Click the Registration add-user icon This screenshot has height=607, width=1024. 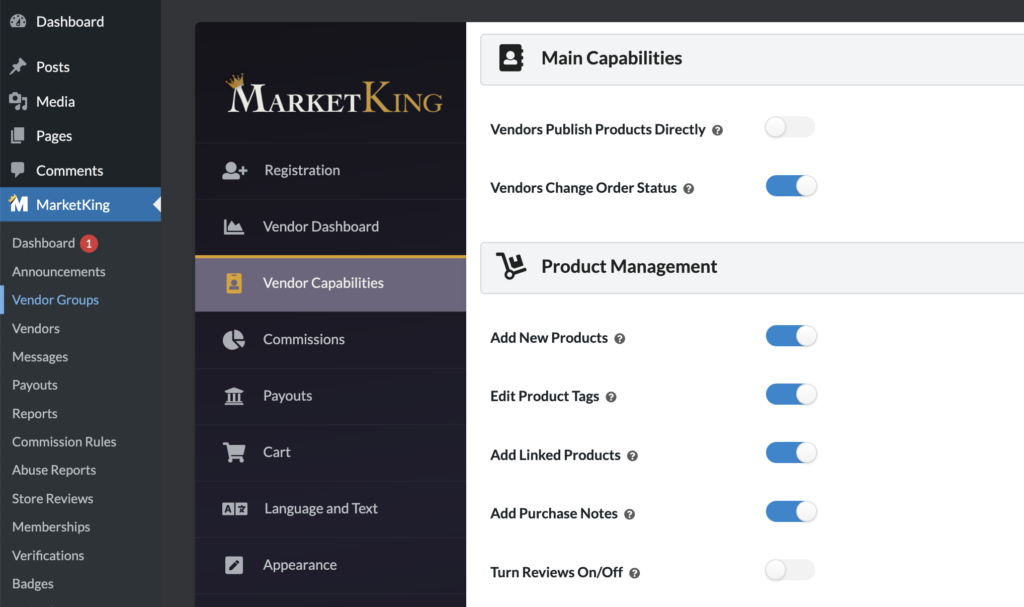[234, 171]
